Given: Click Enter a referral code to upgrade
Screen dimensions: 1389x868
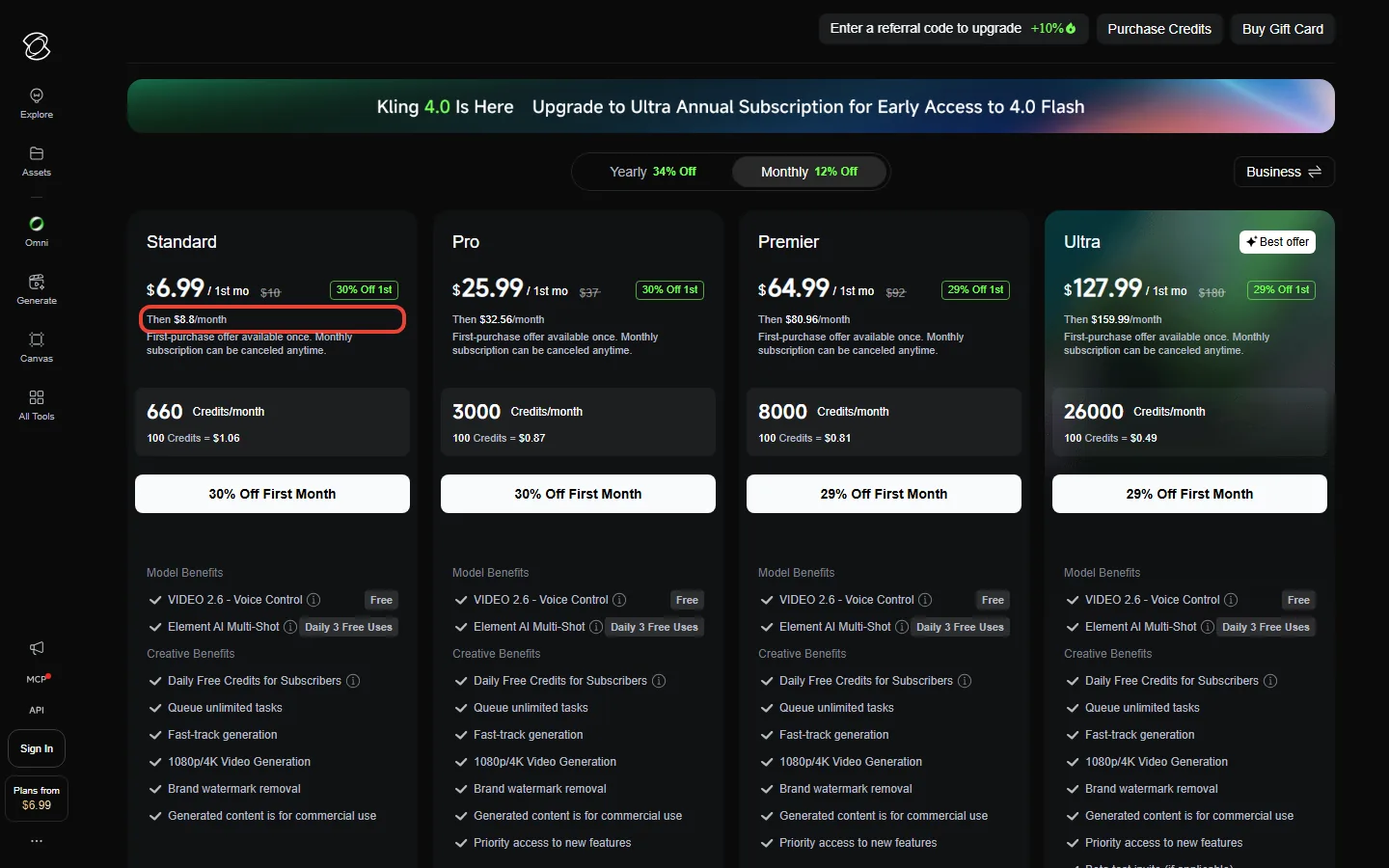Looking at the screenshot, I should coord(953,29).
